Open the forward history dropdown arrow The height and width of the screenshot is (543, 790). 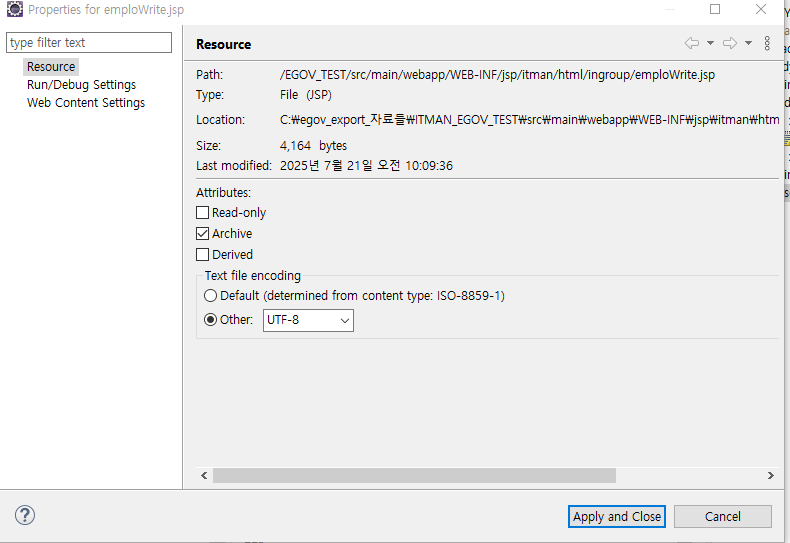[749, 43]
